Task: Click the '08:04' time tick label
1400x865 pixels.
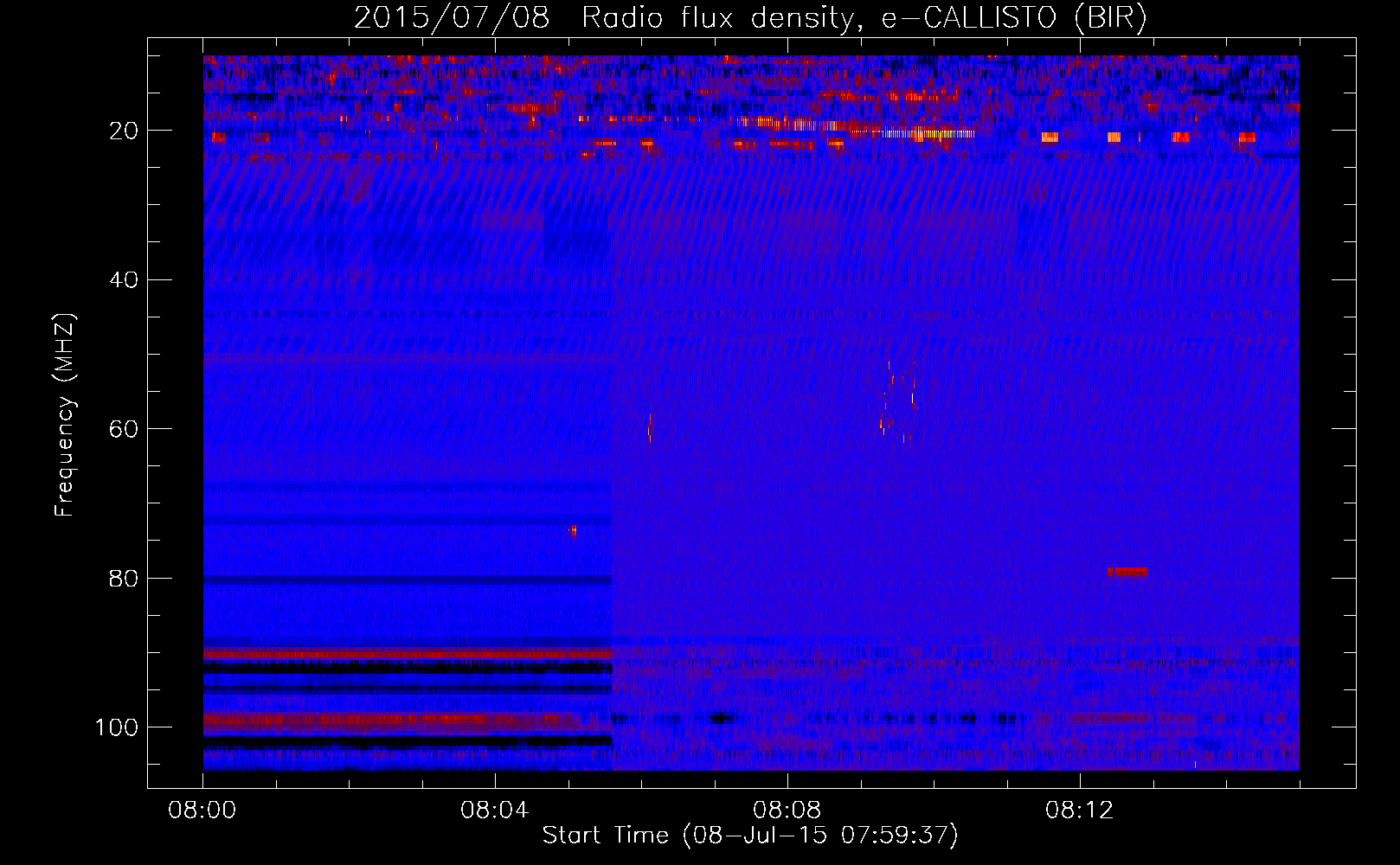Action: [495, 811]
